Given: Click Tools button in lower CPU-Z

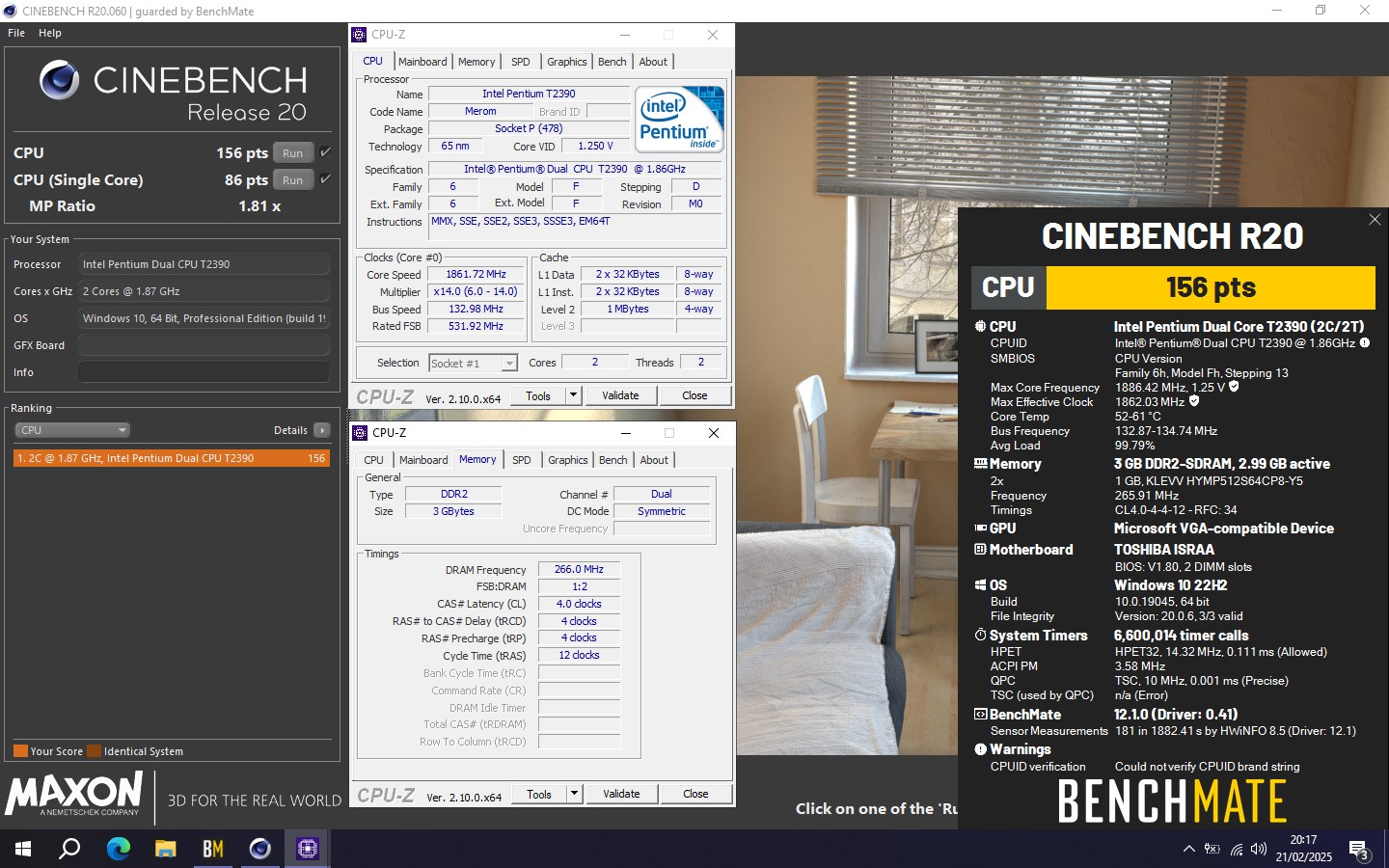Looking at the screenshot, I should pyautogui.click(x=539, y=794).
